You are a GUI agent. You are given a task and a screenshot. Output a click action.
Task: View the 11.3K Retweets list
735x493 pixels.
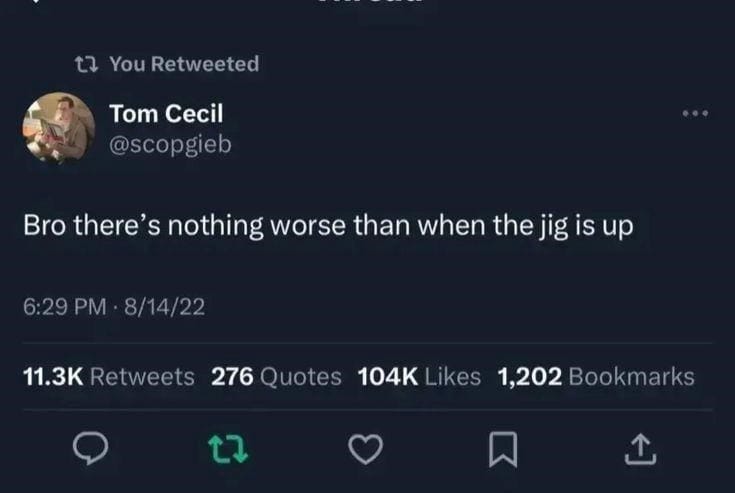(109, 376)
